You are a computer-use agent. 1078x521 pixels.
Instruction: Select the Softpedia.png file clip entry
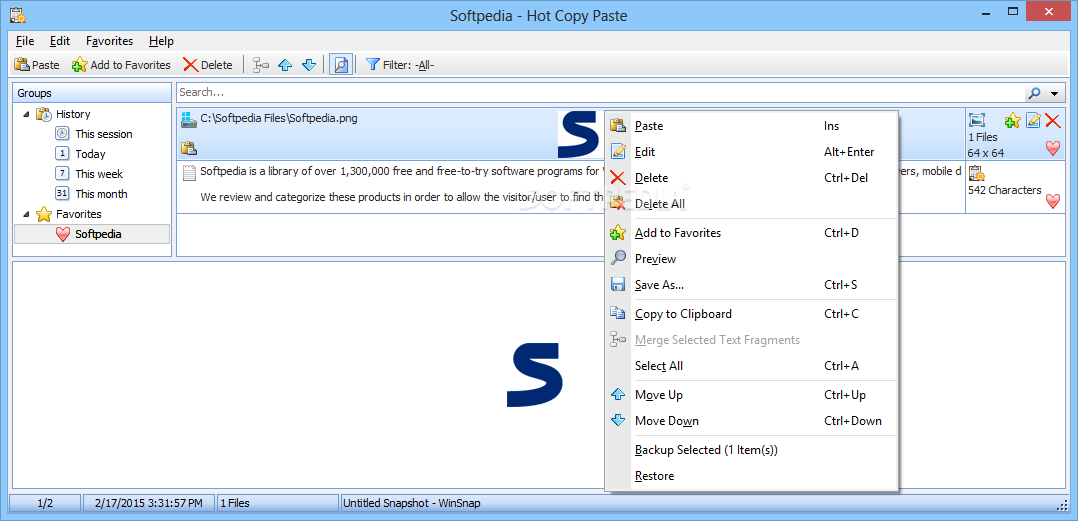[x=571, y=133]
